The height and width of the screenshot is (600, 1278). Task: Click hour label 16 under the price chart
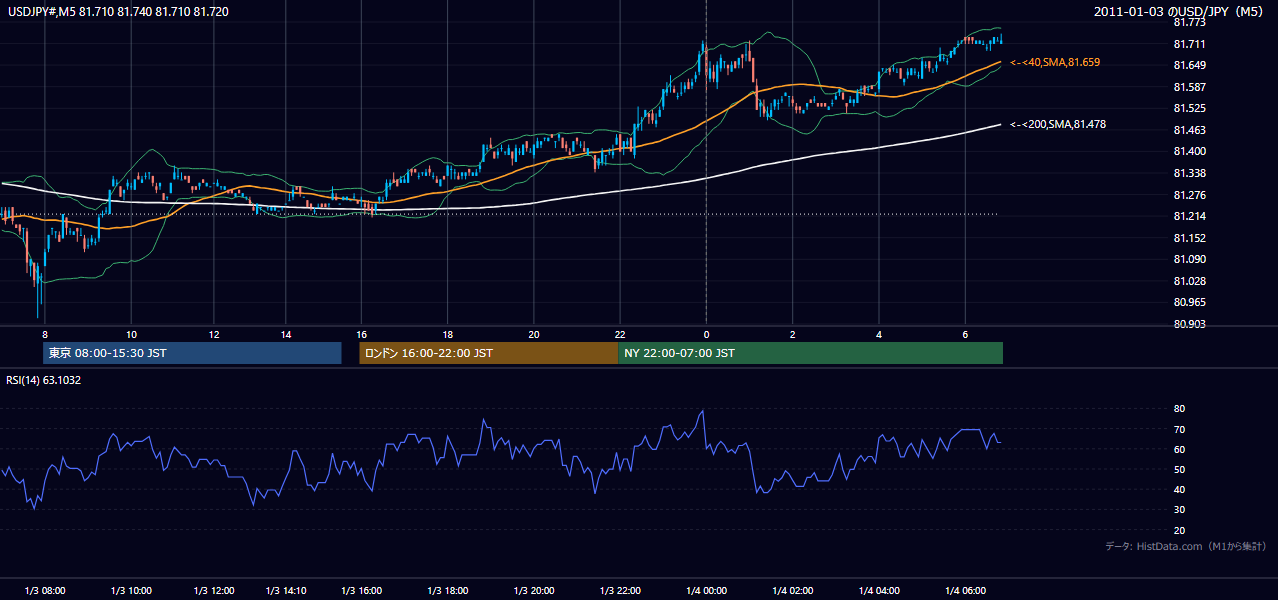pos(362,334)
